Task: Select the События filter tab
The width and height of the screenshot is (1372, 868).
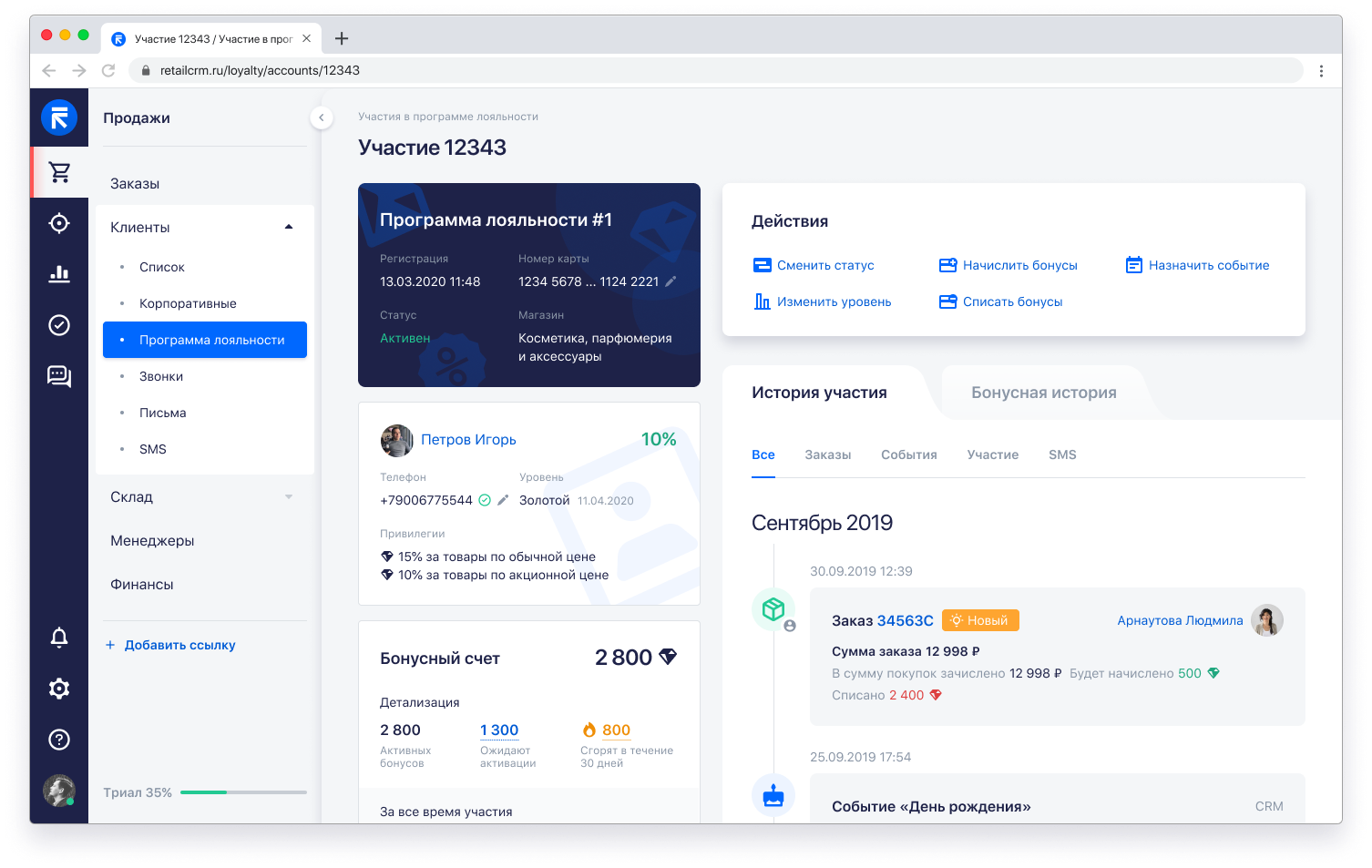Action: point(908,454)
